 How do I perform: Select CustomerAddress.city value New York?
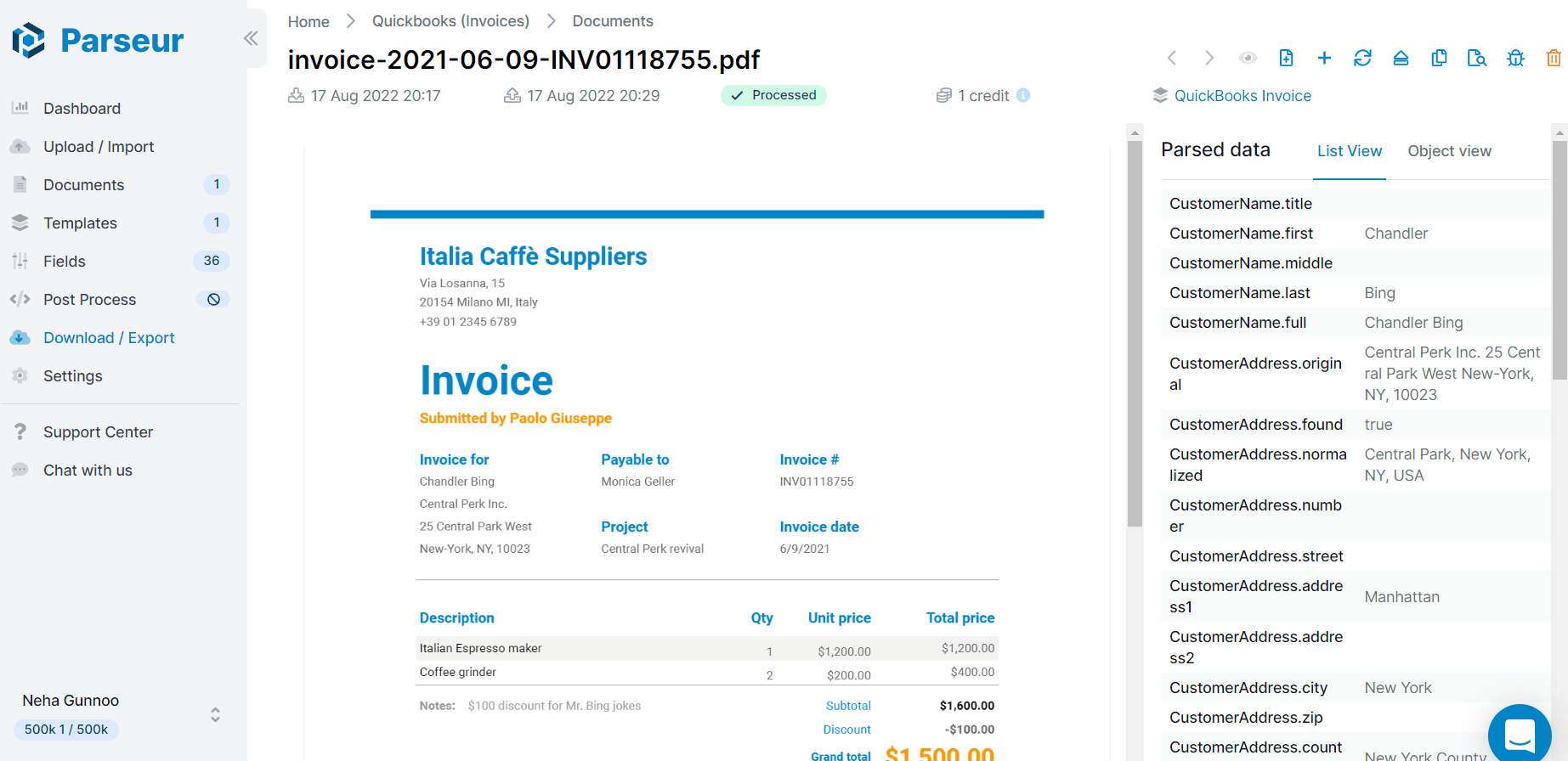coord(1398,688)
